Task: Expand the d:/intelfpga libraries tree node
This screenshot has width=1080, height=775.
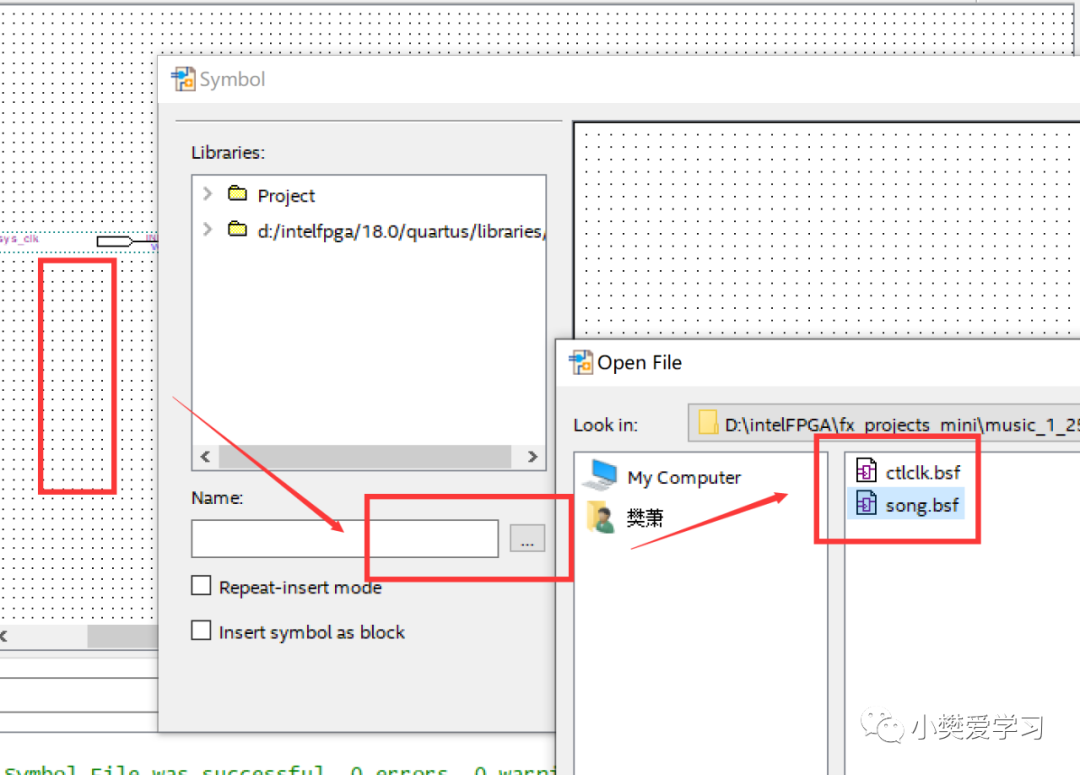Action: pos(207,229)
